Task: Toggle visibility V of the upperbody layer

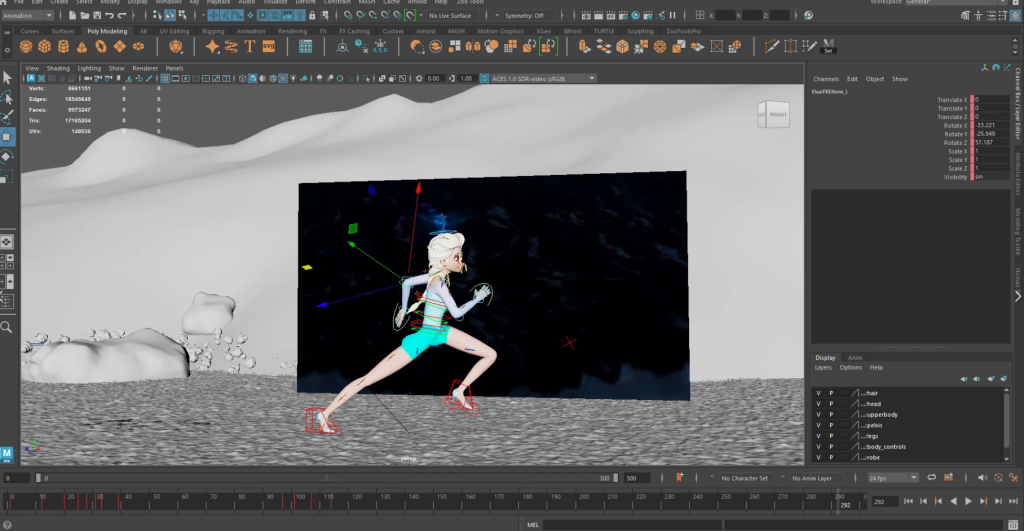Action: (818, 415)
